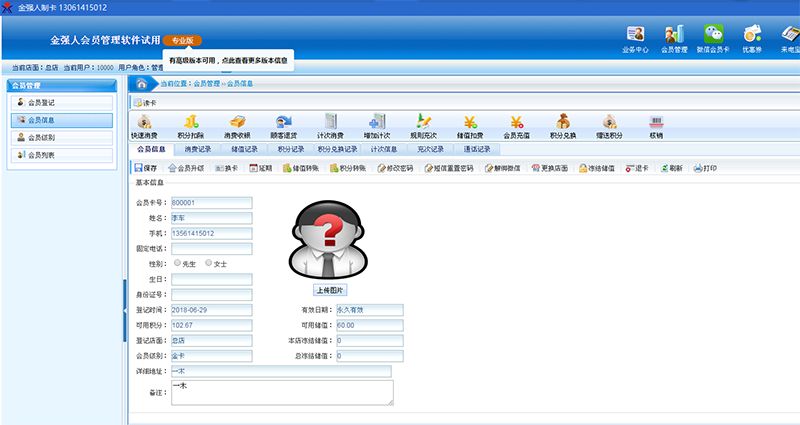Screen dimensions: 800x425
Task: Click the empty 生日 birthday field
Action: (x=212, y=279)
